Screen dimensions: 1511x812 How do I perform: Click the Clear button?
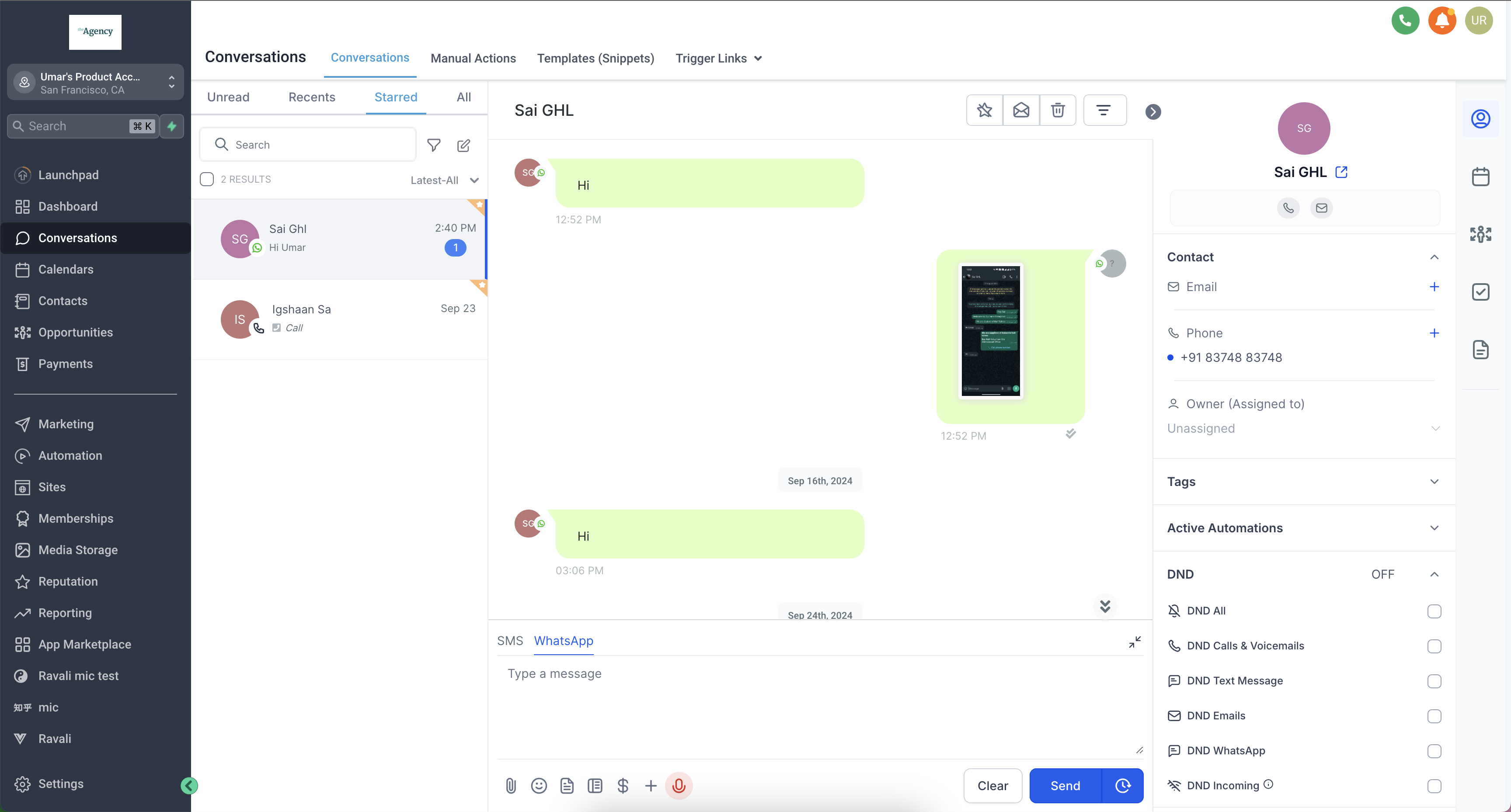(x=992, y=786)
